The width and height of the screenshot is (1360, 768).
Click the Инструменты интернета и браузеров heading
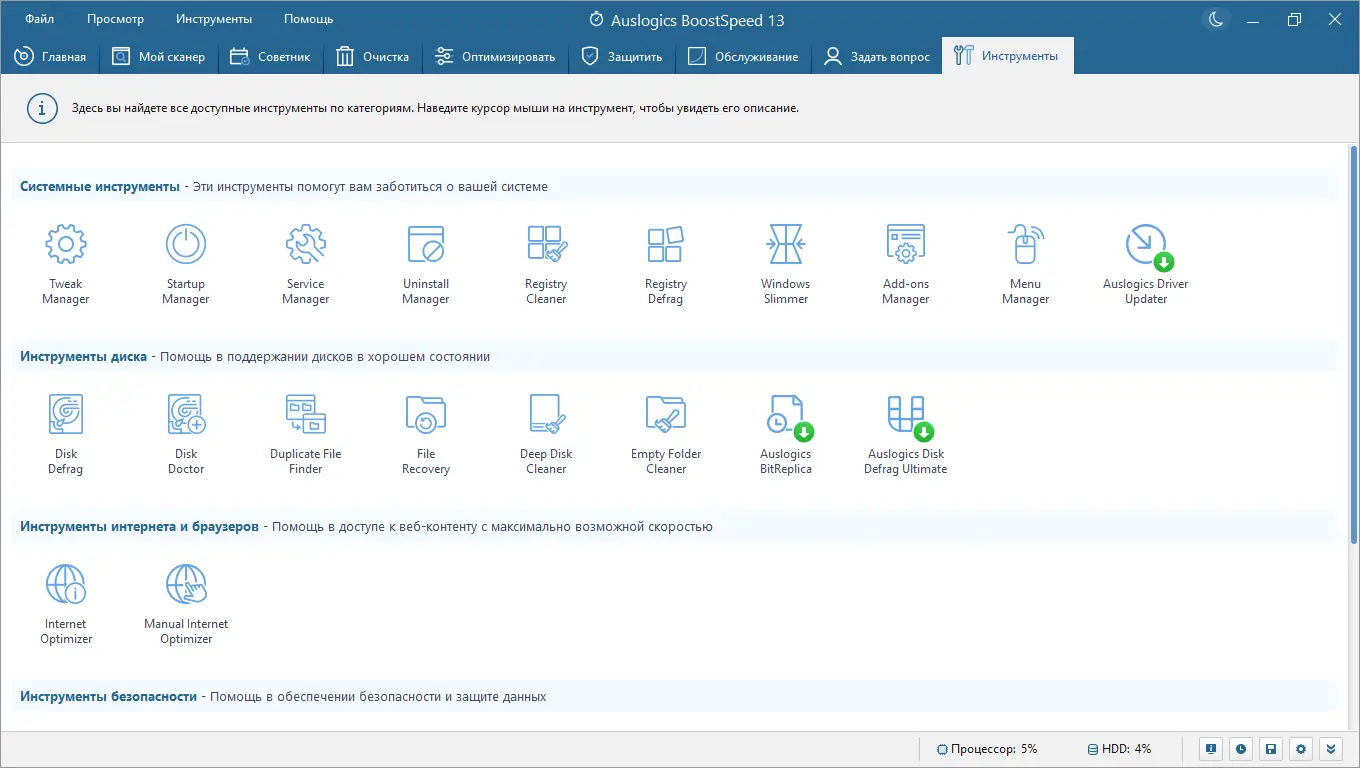point(140,527)
